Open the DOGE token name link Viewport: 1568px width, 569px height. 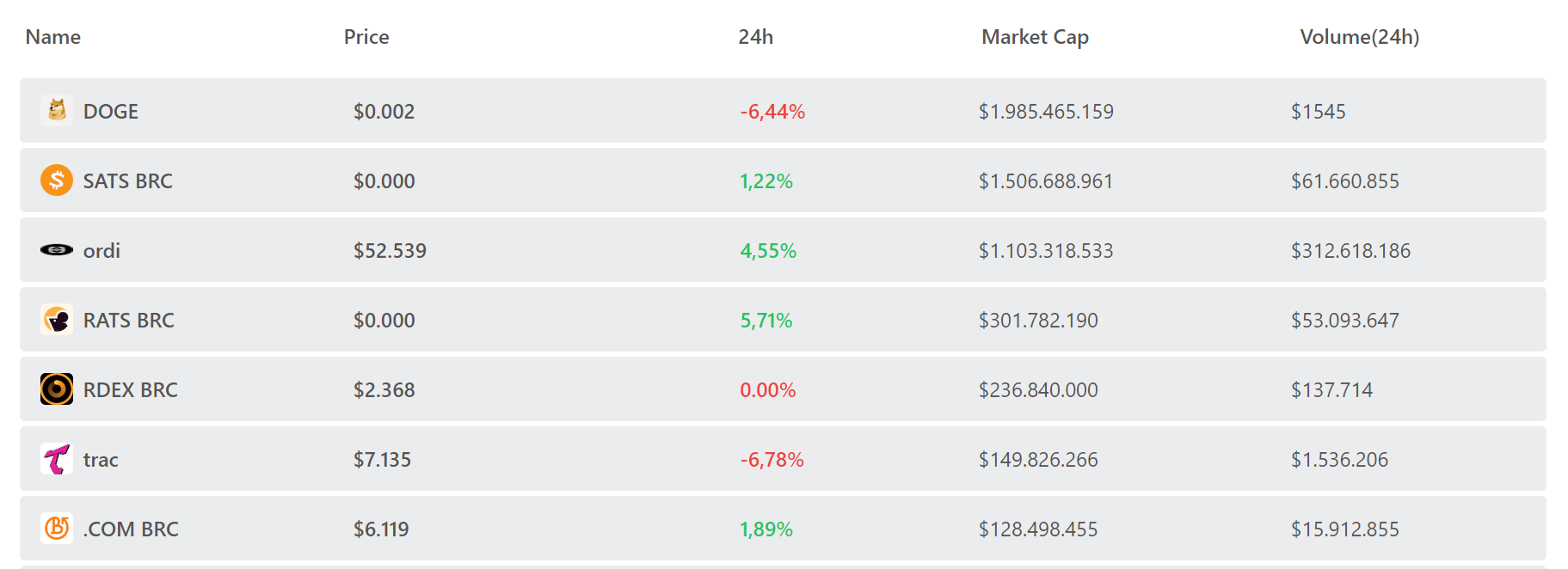coord(111,112)
